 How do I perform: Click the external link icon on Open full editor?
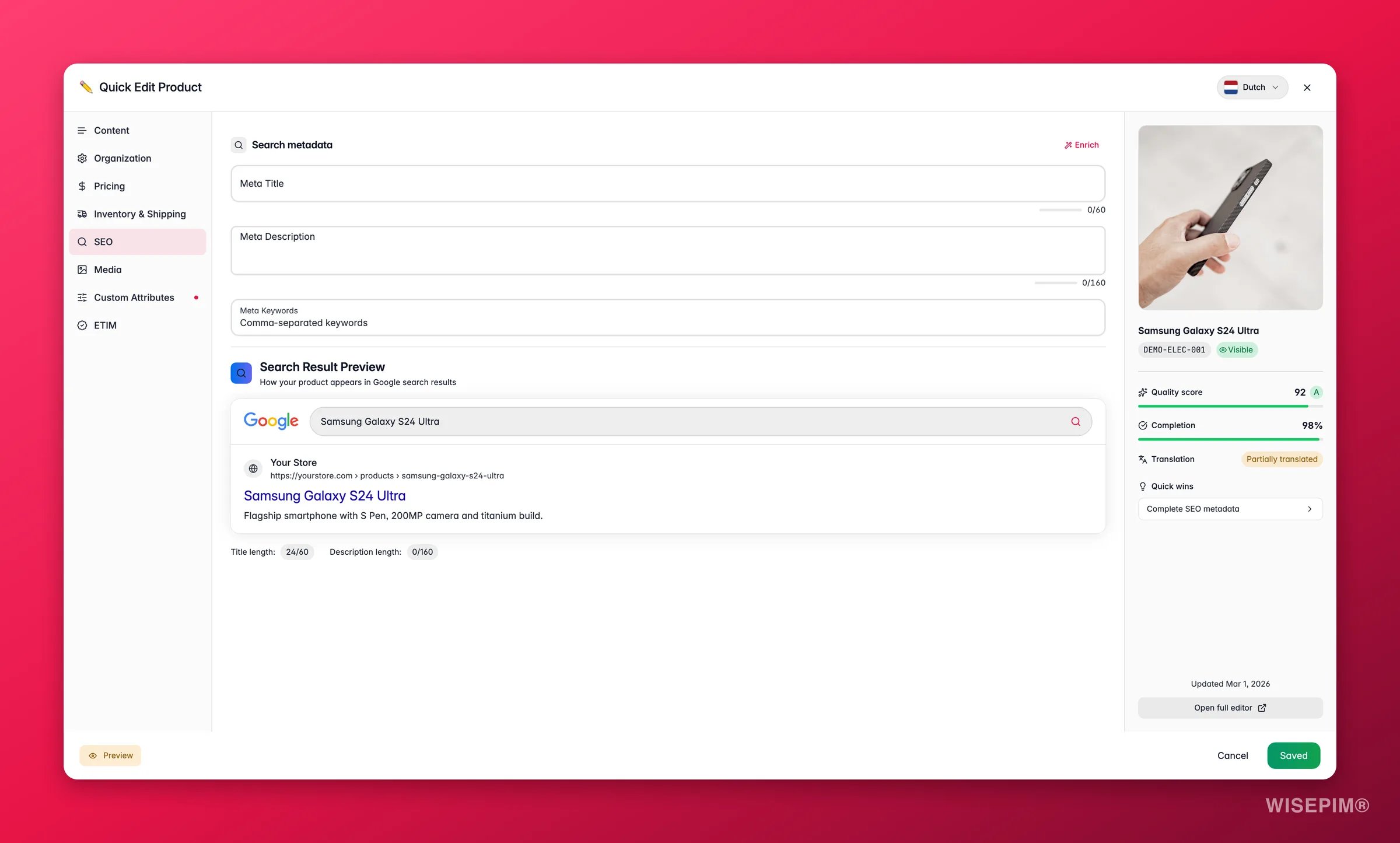1262,708
